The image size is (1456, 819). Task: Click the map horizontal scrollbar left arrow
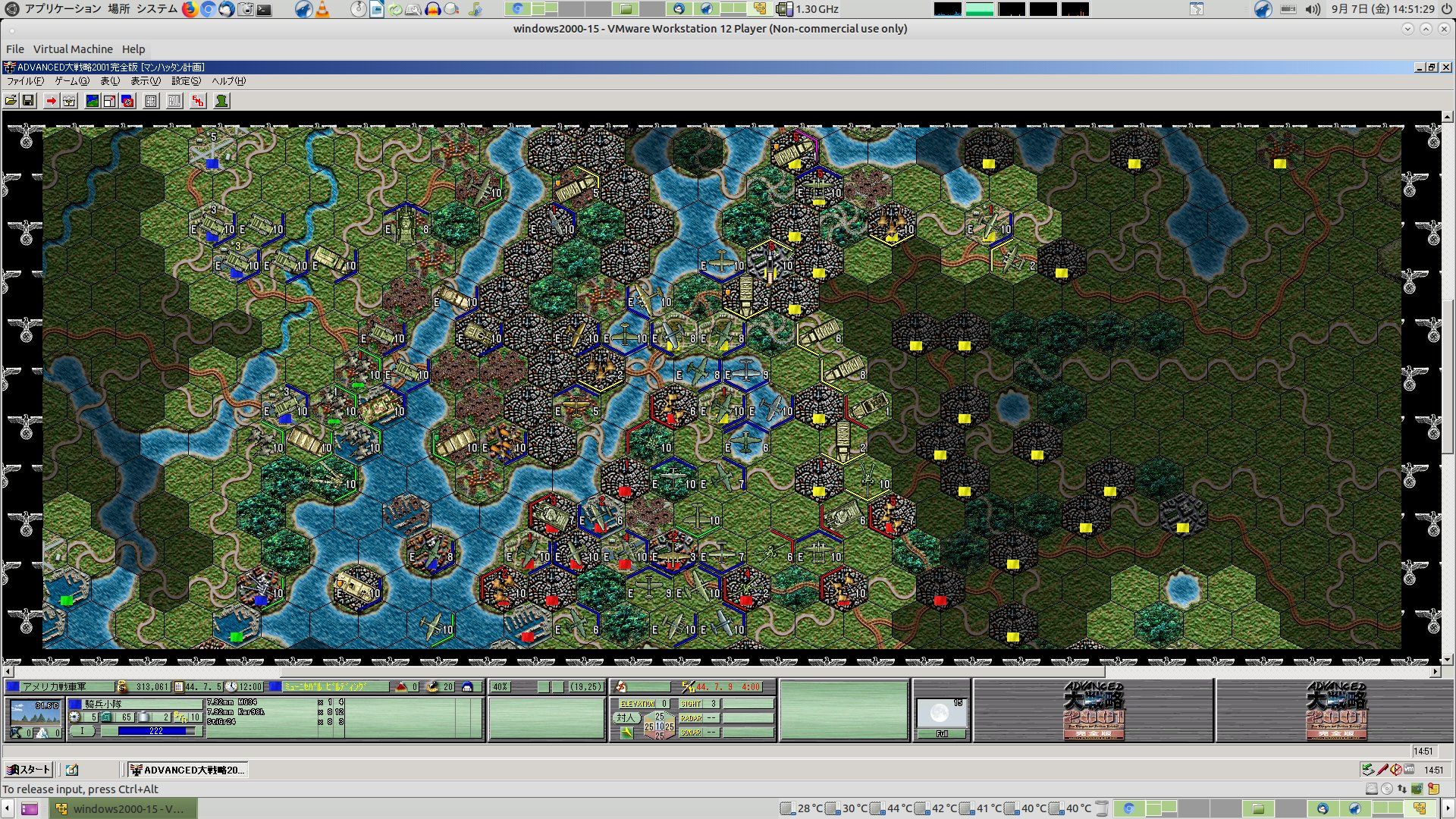coord(8,672)
